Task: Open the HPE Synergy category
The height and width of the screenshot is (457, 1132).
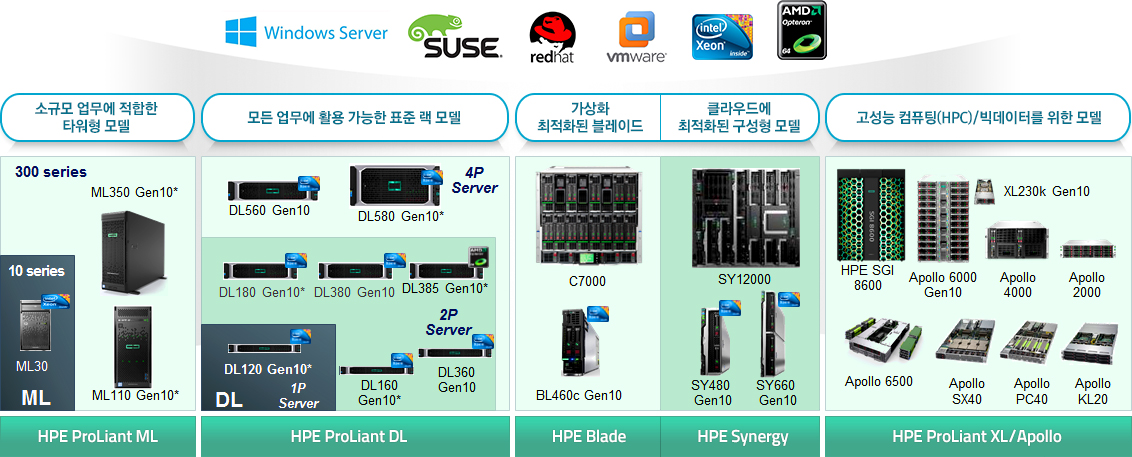Action: 742,436
